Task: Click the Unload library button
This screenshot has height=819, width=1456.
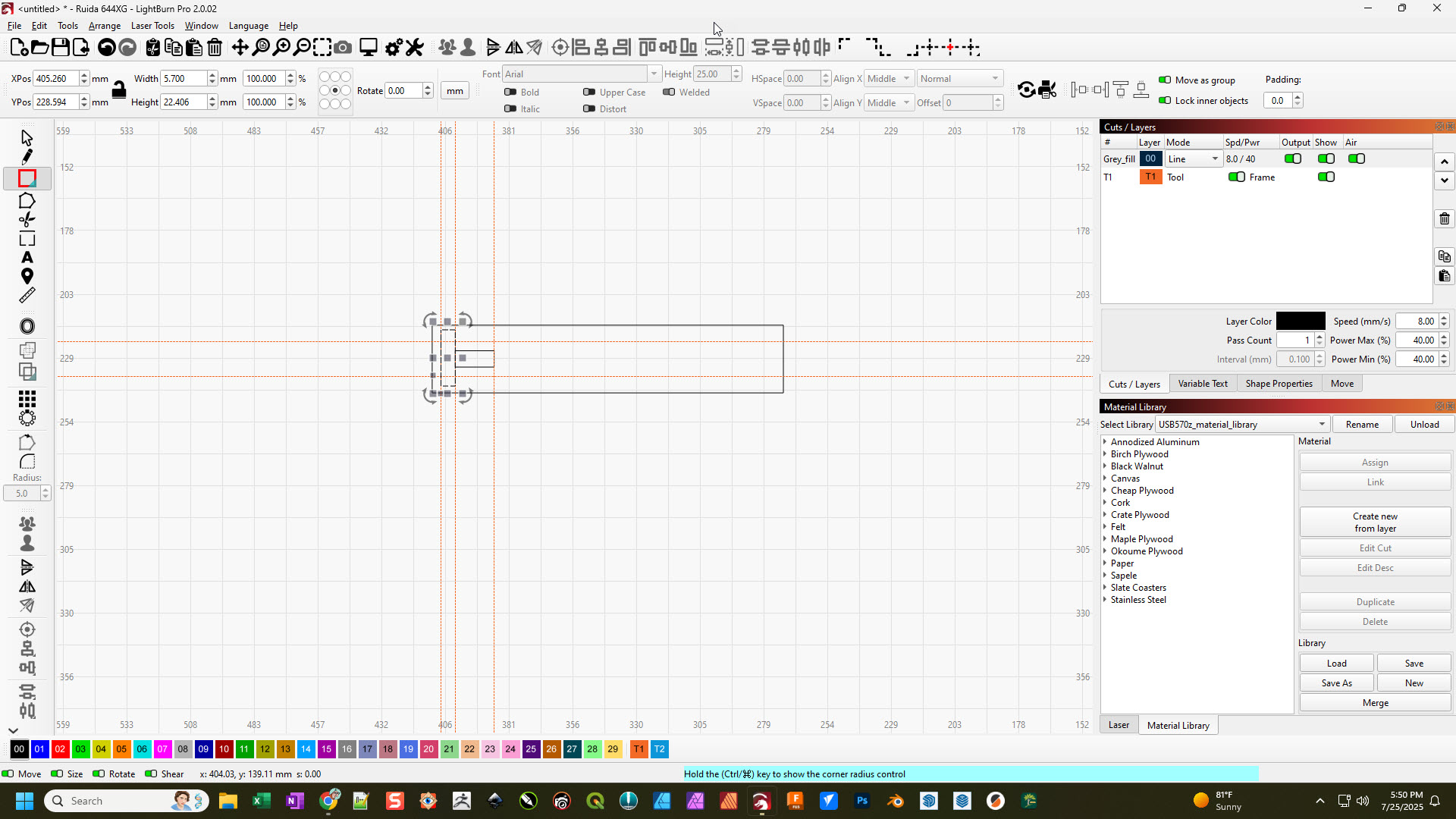Action: (1423, 424)
